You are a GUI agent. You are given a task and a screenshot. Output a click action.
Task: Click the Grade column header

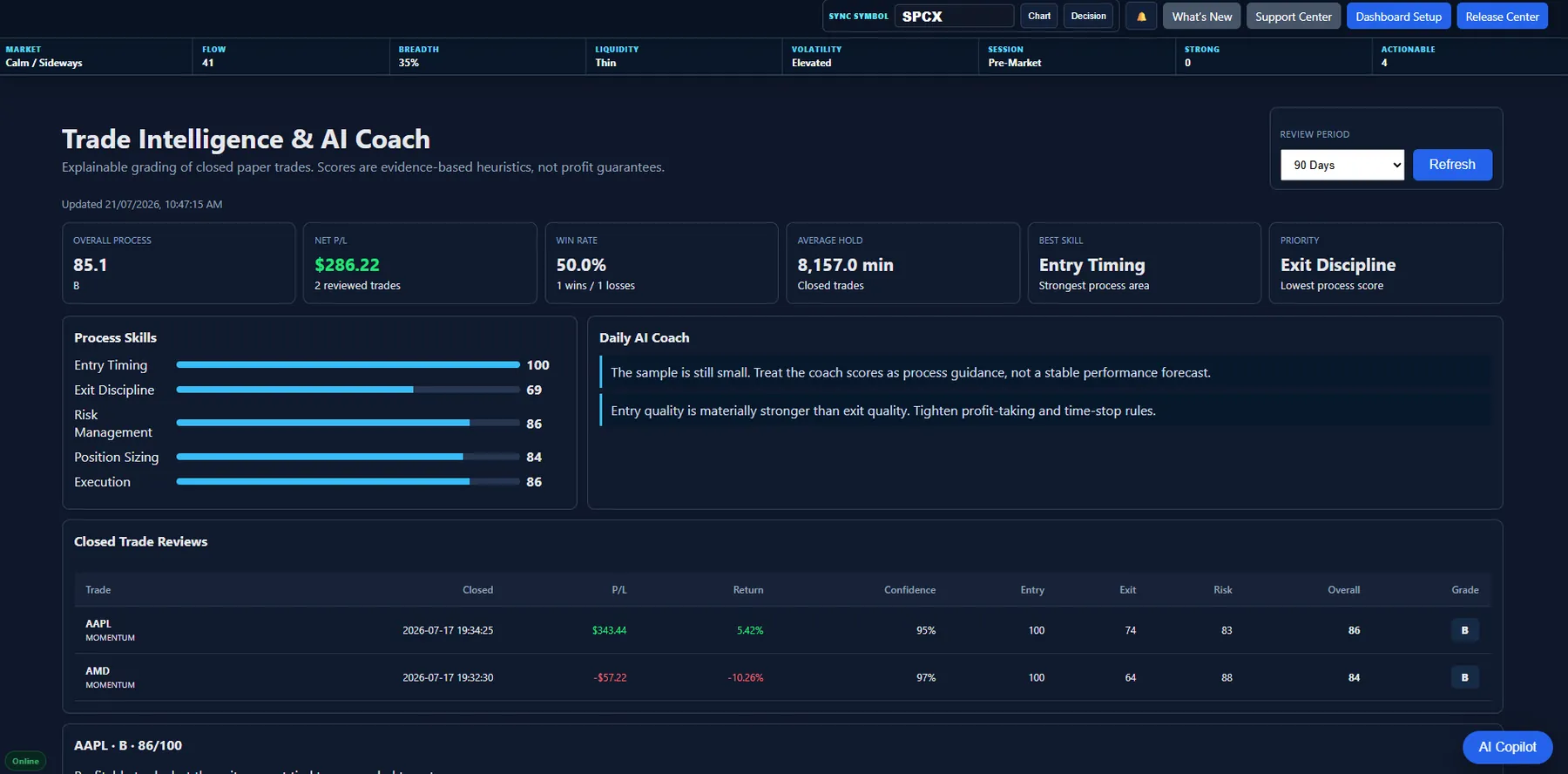click(1464, 590)
